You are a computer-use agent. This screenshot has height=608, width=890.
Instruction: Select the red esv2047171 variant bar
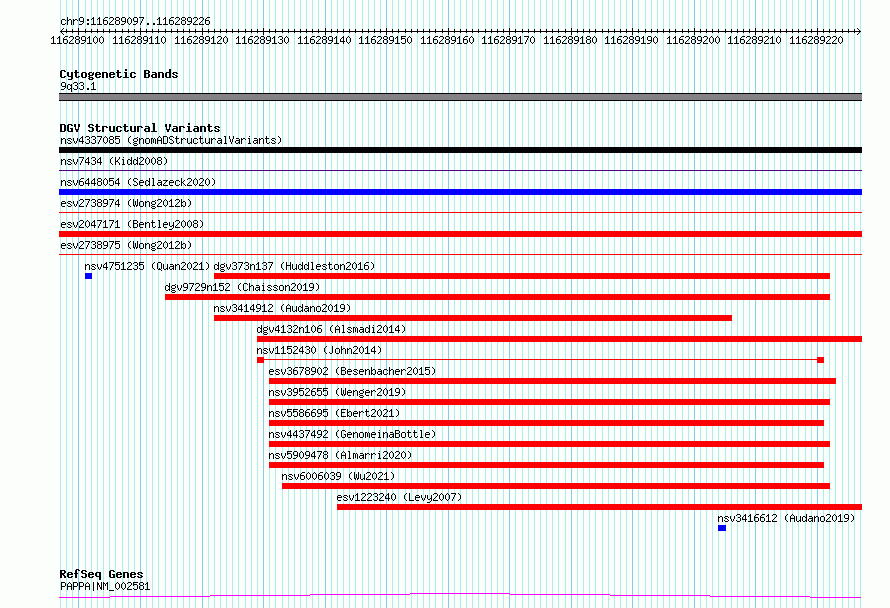point(460,234)
